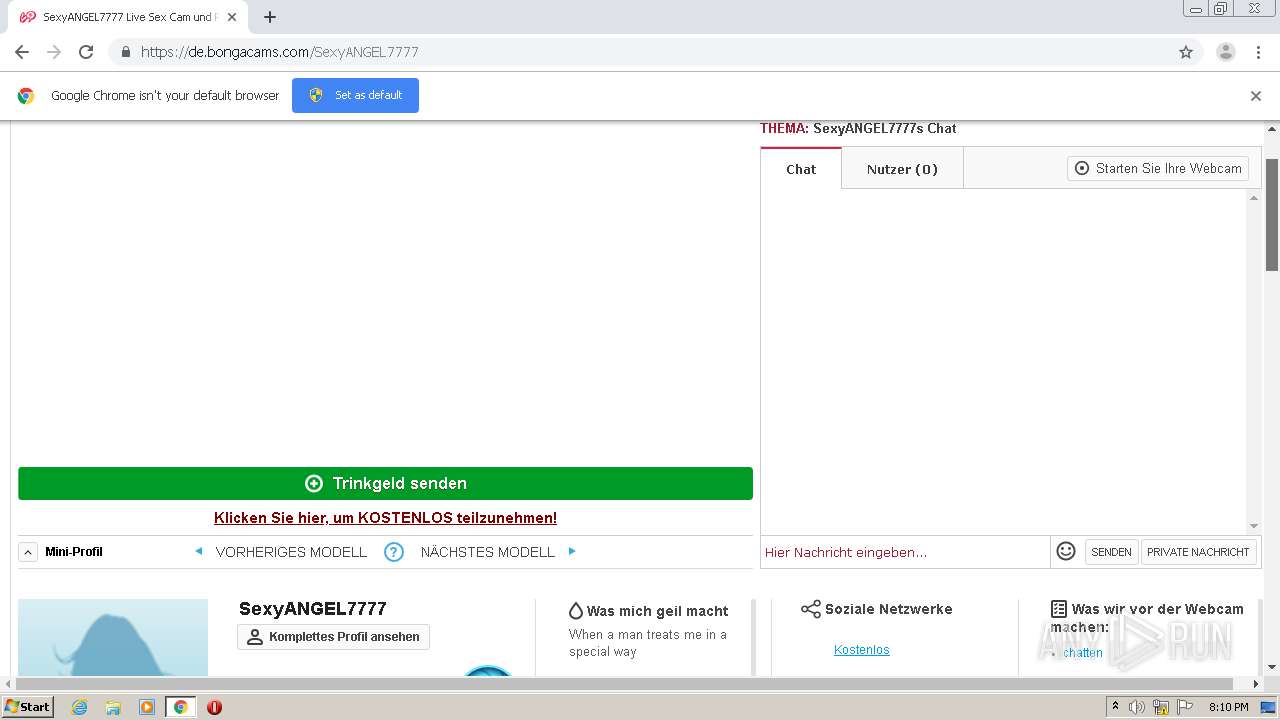Click the Was wir vor der Webcam list icon
Image resolution: width=1280 pixels, height=720 pixels.
click(x=1059, y=609)
